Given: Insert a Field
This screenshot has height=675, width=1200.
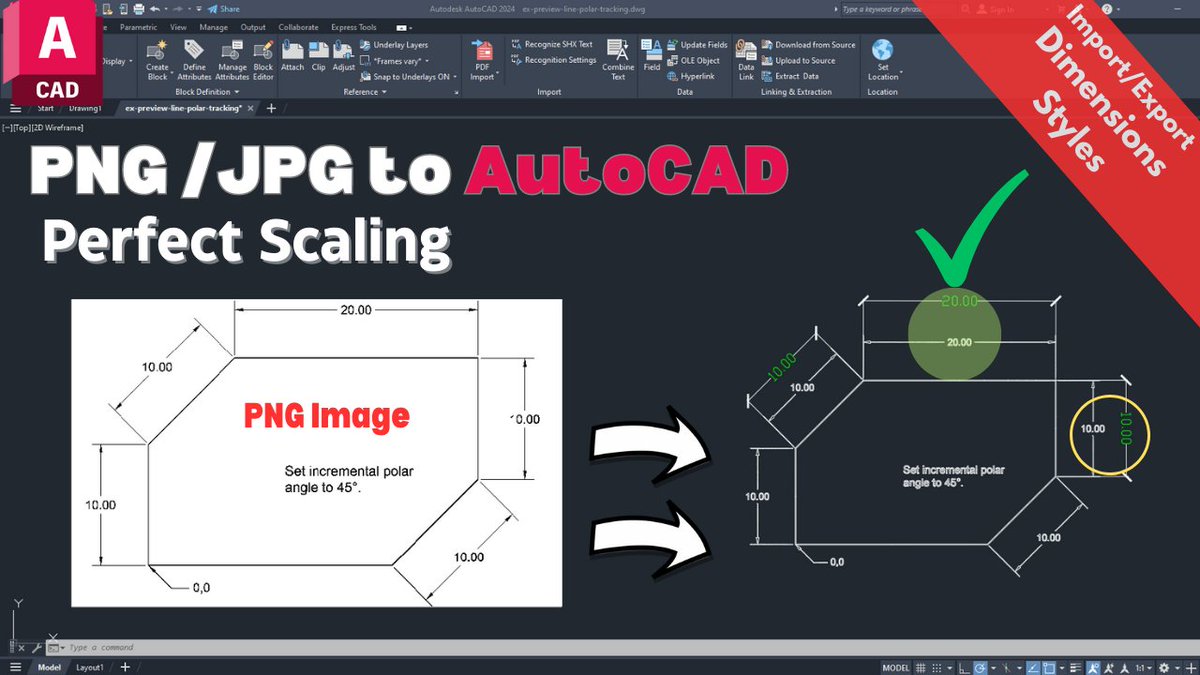Looking at the screenshot, I should (651, 55).
